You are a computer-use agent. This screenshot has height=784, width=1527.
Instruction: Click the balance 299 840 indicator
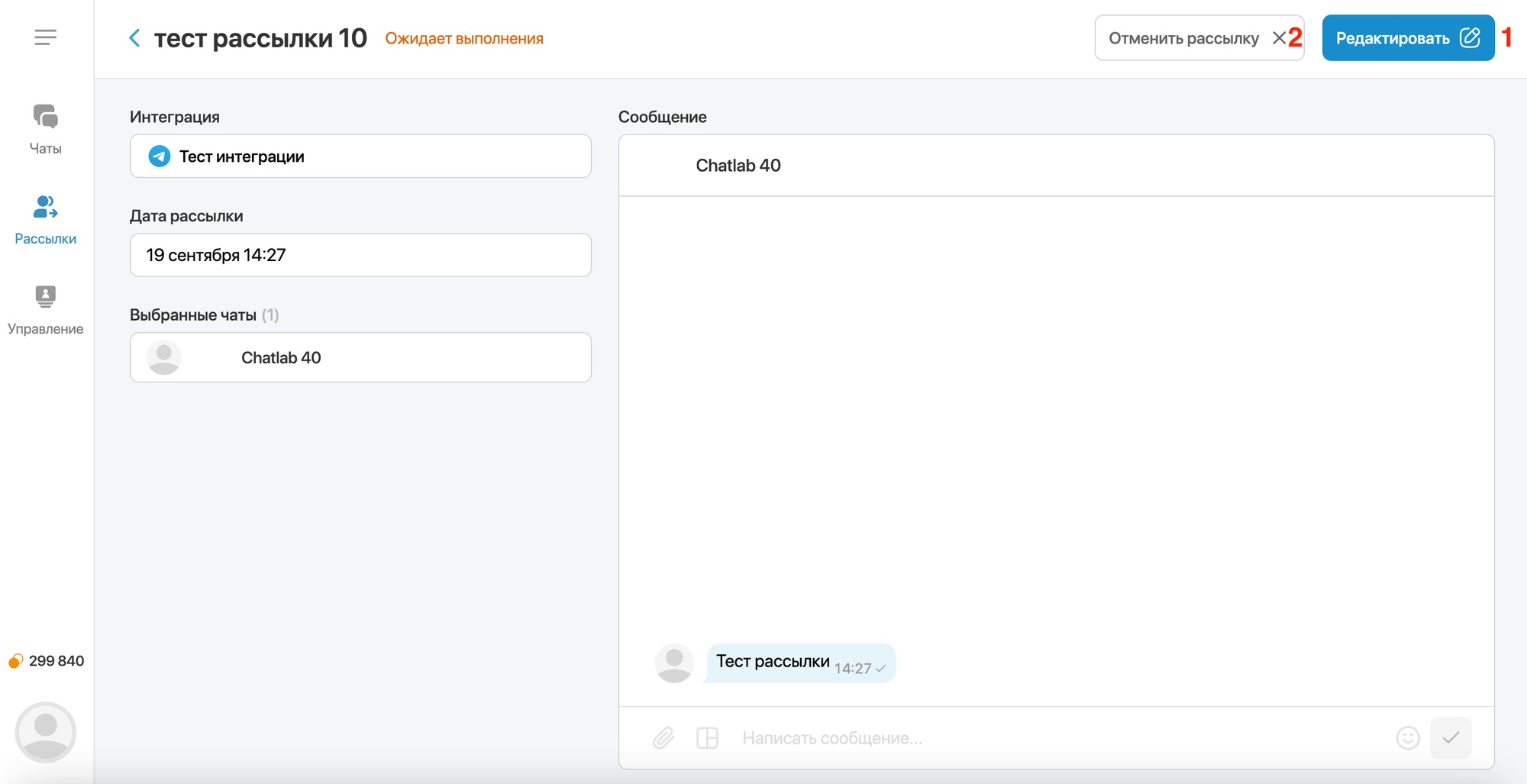pyautogui.click(x=47, y=661)
